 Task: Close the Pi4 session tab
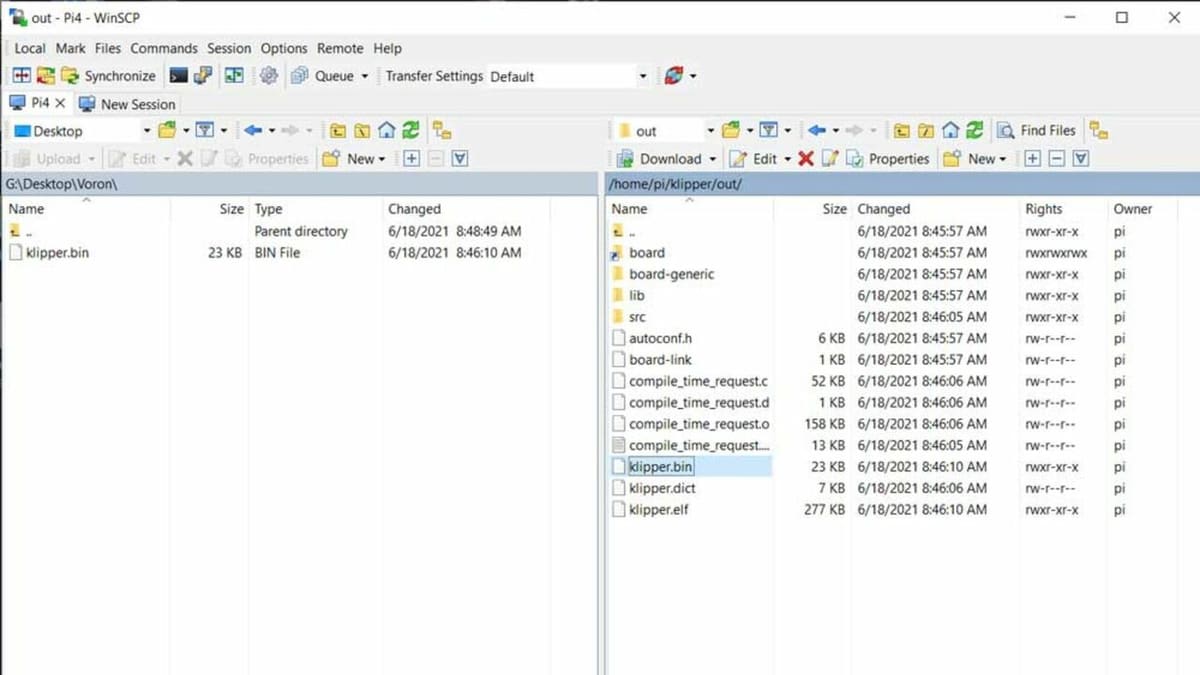click(60, 103)
